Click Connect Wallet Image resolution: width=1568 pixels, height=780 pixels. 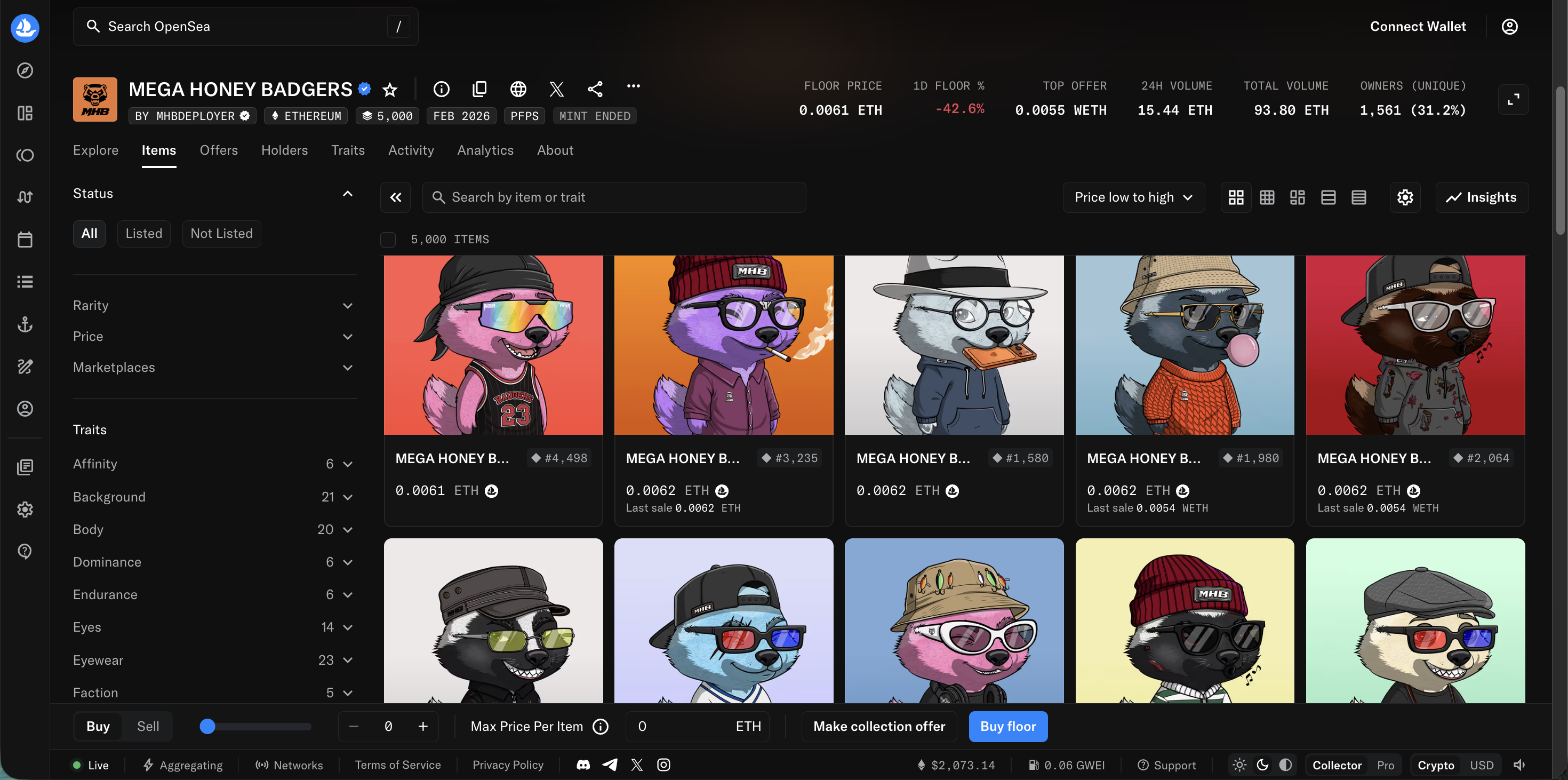tap(1418, 26)
